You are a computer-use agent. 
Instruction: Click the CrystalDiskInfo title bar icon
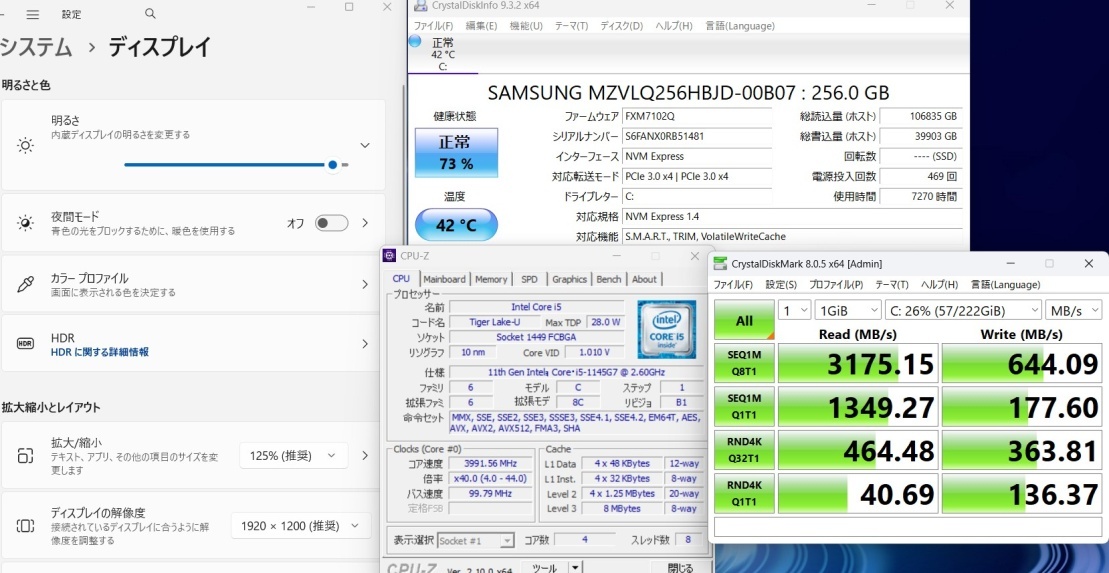(x=419, y=6)
